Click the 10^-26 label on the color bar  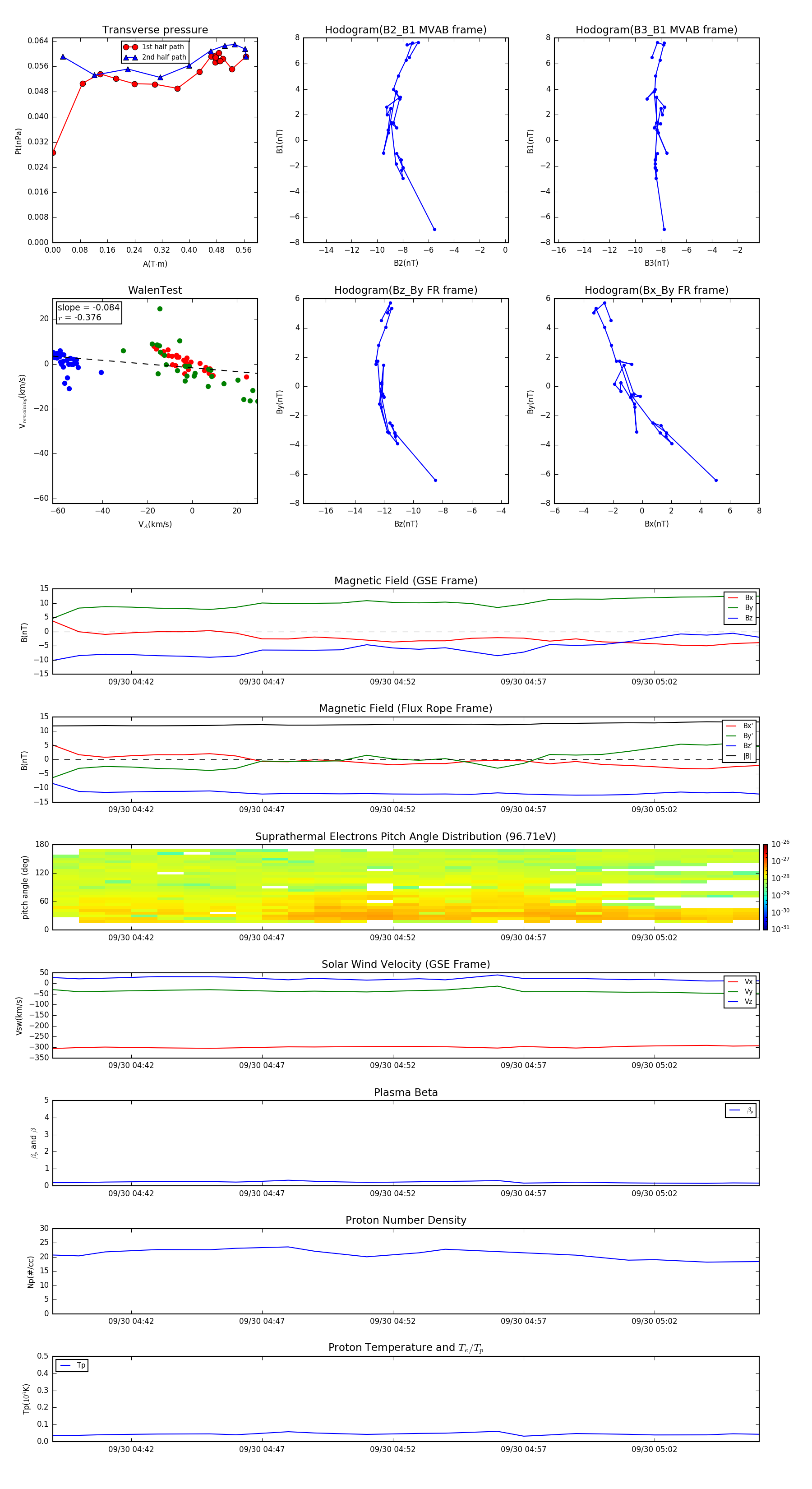780,844
